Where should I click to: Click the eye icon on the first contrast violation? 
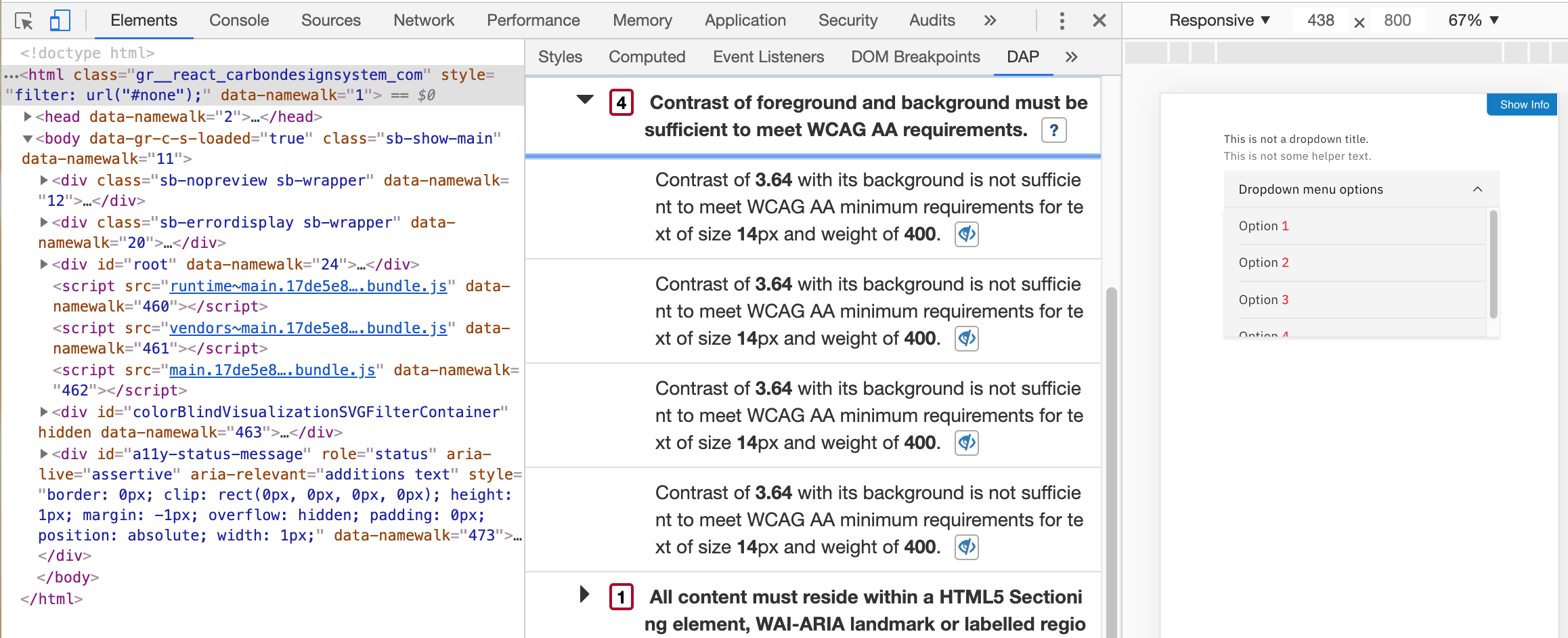point(966,234)
